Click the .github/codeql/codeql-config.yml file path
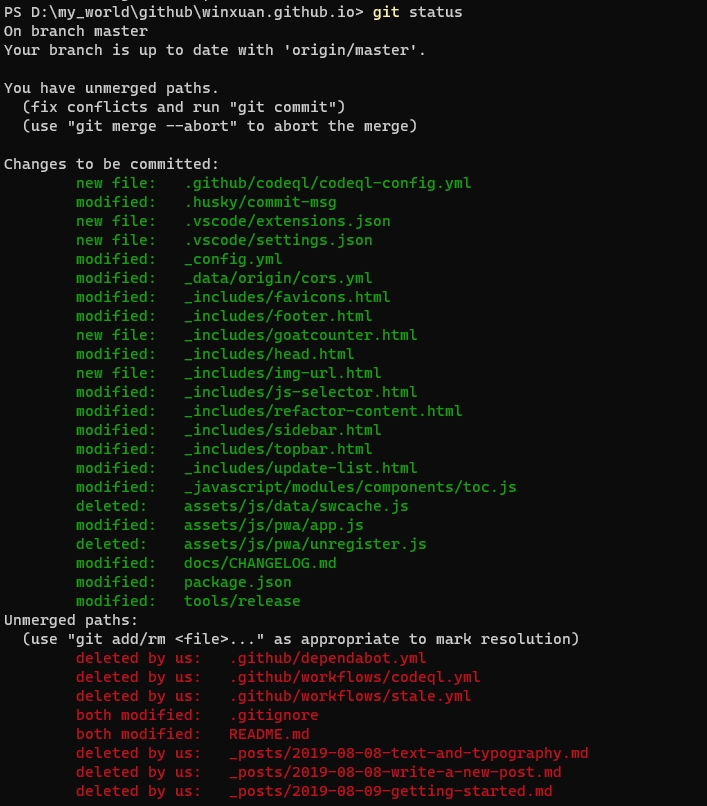Screen dimensions: 707x806 pyautogui.click(x=327, y=183)
